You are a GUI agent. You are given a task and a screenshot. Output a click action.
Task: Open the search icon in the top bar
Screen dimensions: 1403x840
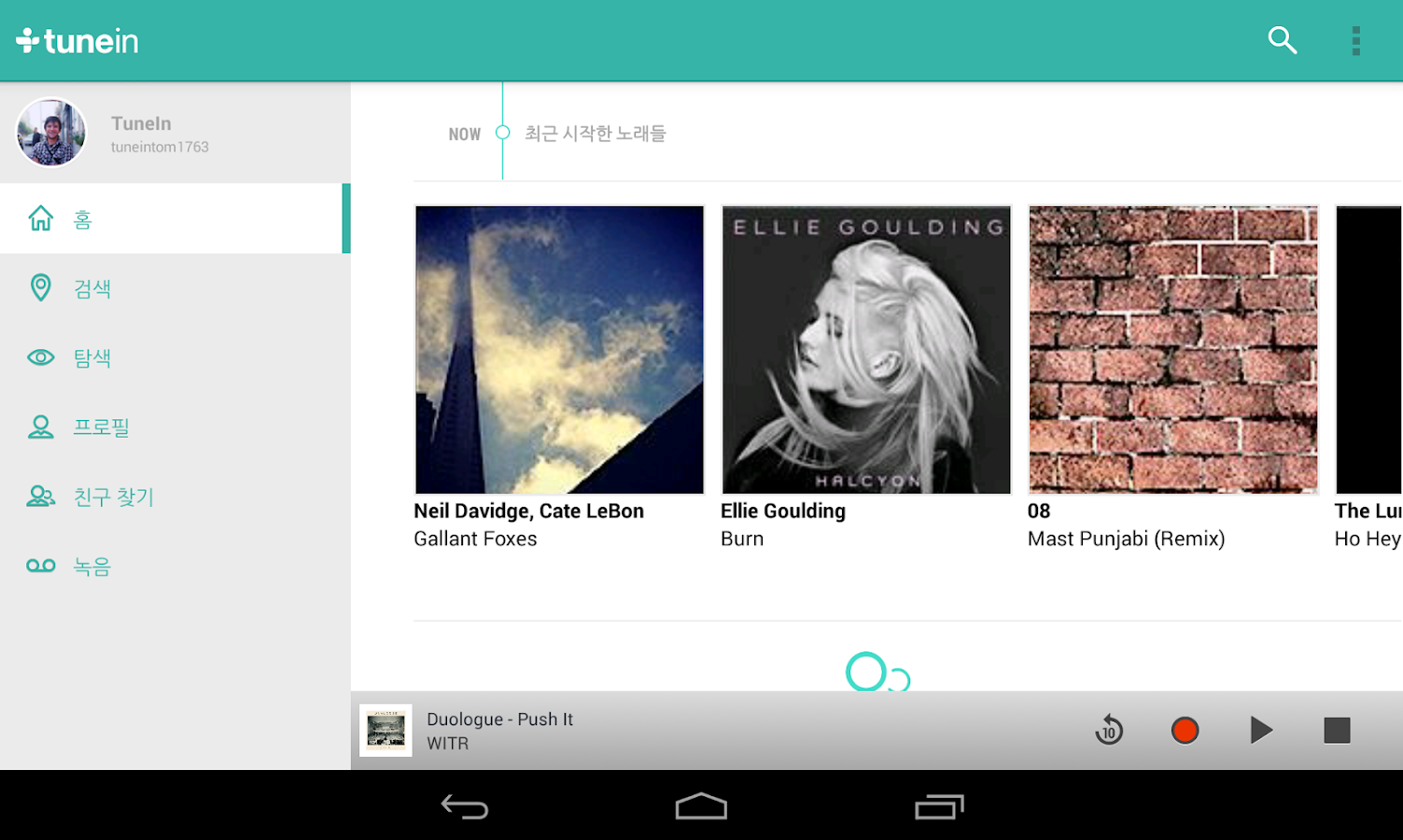(x=1282, y=40)
